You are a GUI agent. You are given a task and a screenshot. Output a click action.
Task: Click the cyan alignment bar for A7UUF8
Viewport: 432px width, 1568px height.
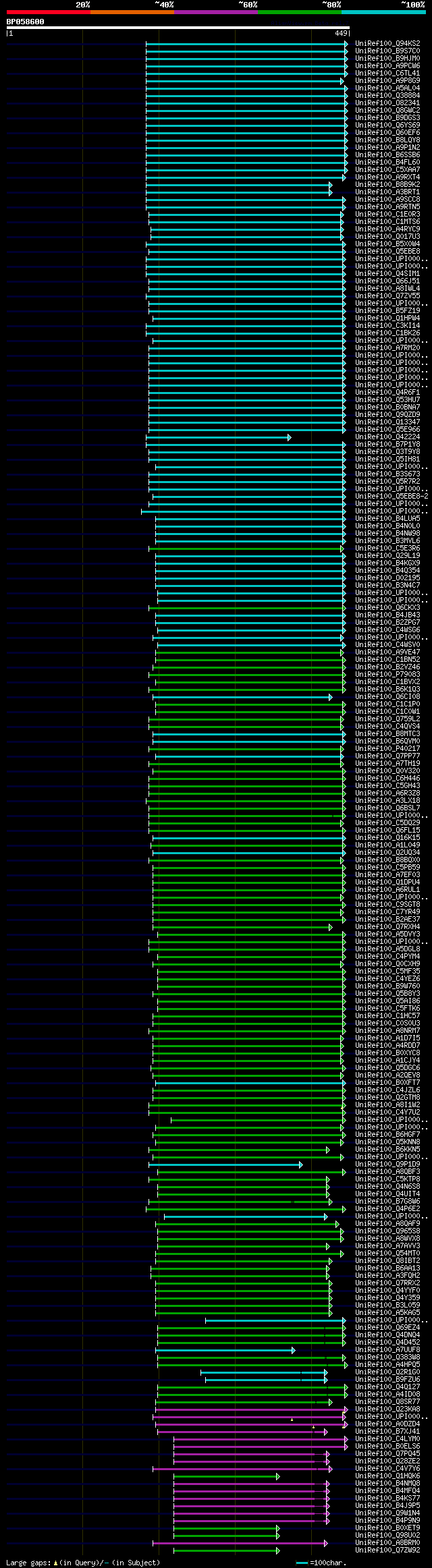[225, 1350]
